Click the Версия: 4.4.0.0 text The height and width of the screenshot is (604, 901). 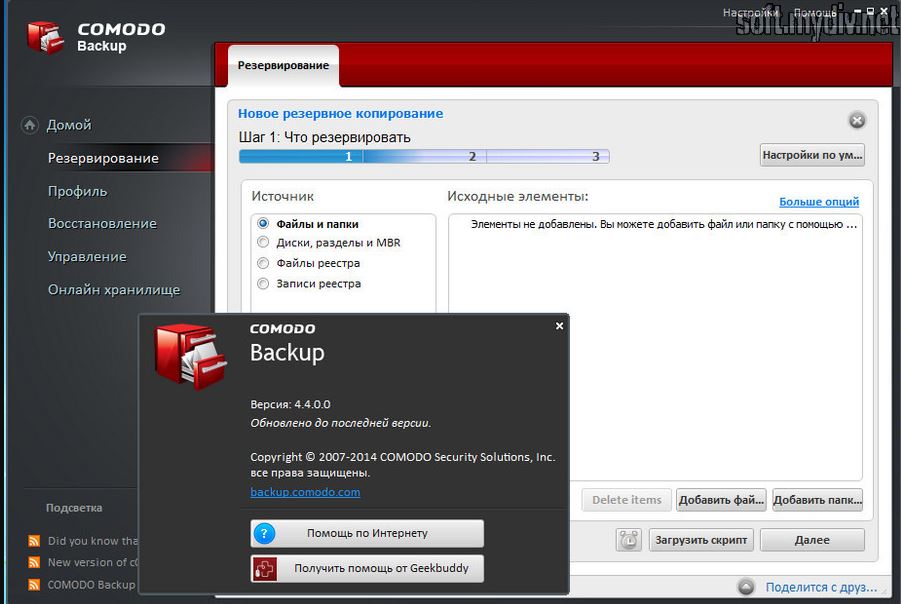point(290,404)
